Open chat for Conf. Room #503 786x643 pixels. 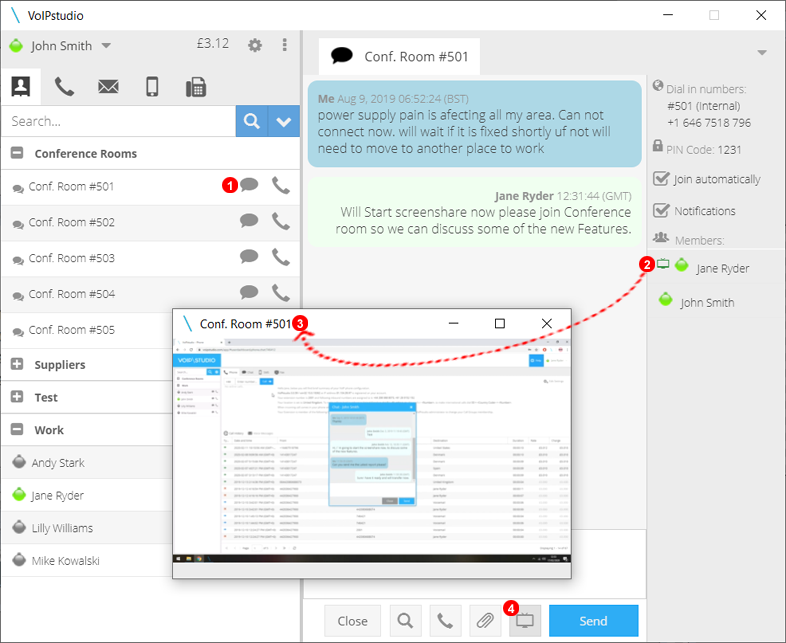tap(249, 257)
